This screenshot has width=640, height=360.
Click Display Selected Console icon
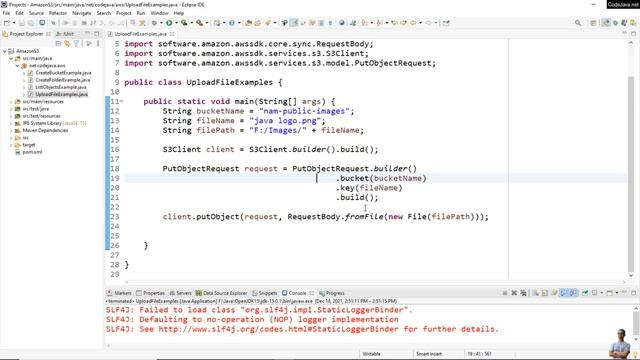pyautogui.click(x=594, y=293)
